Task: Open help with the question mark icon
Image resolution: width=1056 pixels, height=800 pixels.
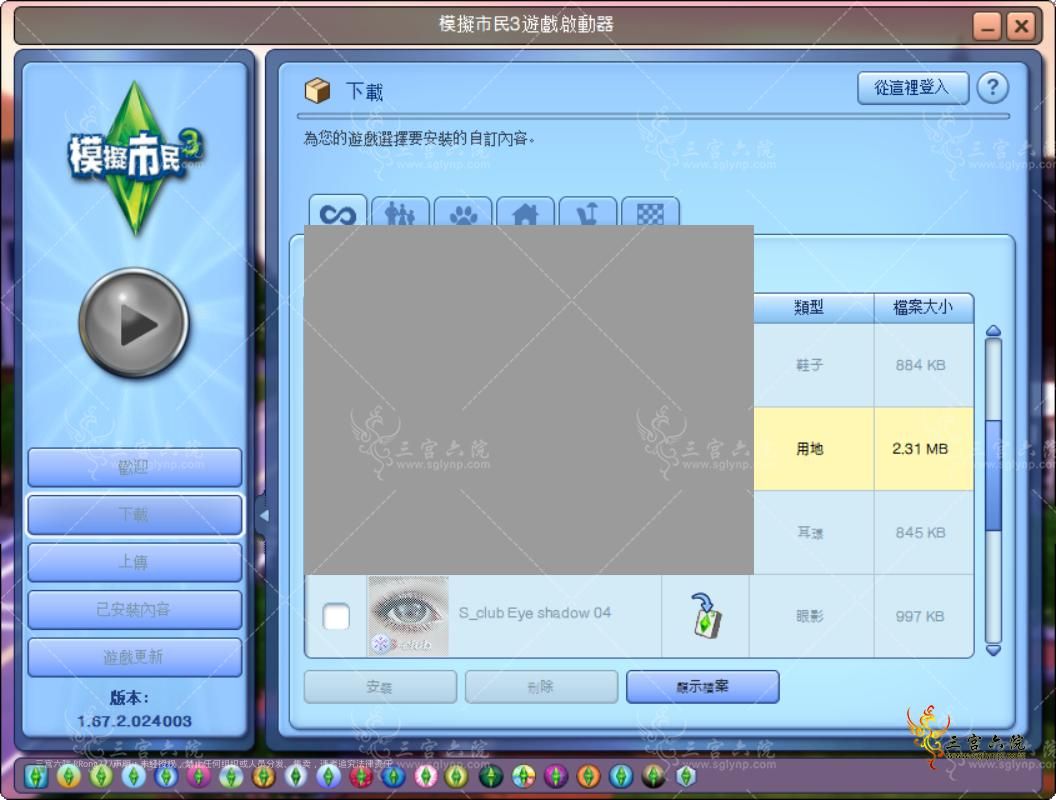Action: click(993, 88)
